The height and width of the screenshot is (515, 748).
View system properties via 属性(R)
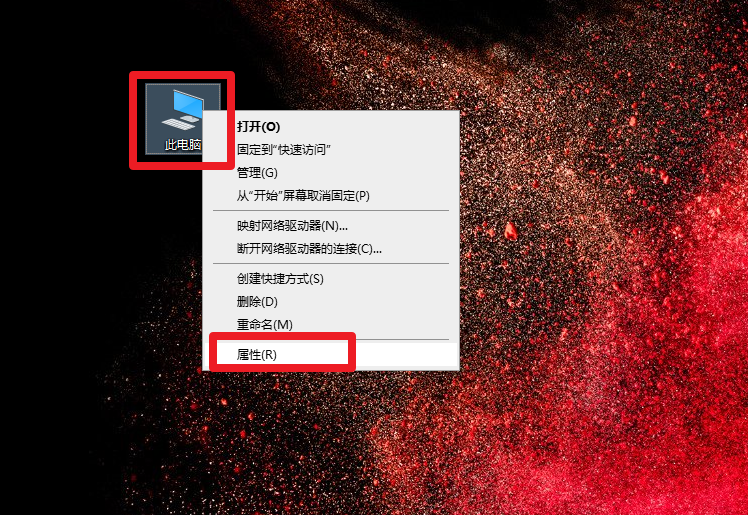tap(331, 354)
